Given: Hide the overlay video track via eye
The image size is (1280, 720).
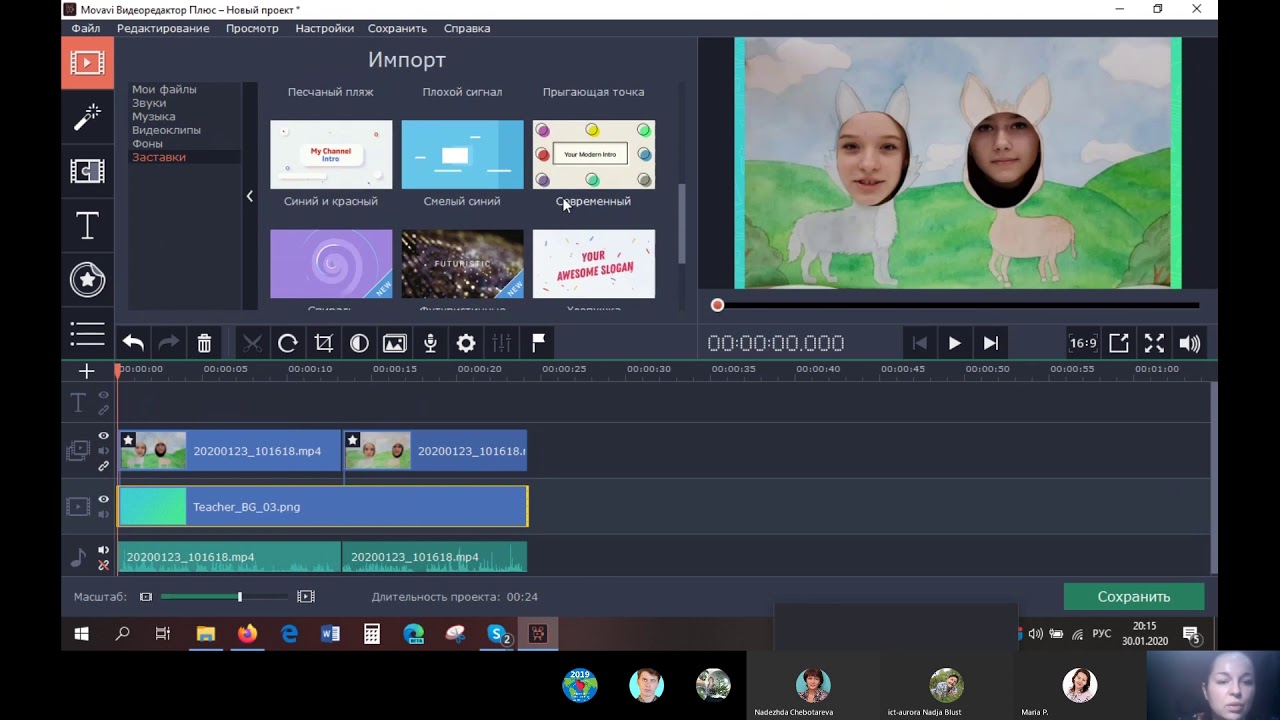Looking at the screenshot, I should pyautogui.click(x=103, y=436).
